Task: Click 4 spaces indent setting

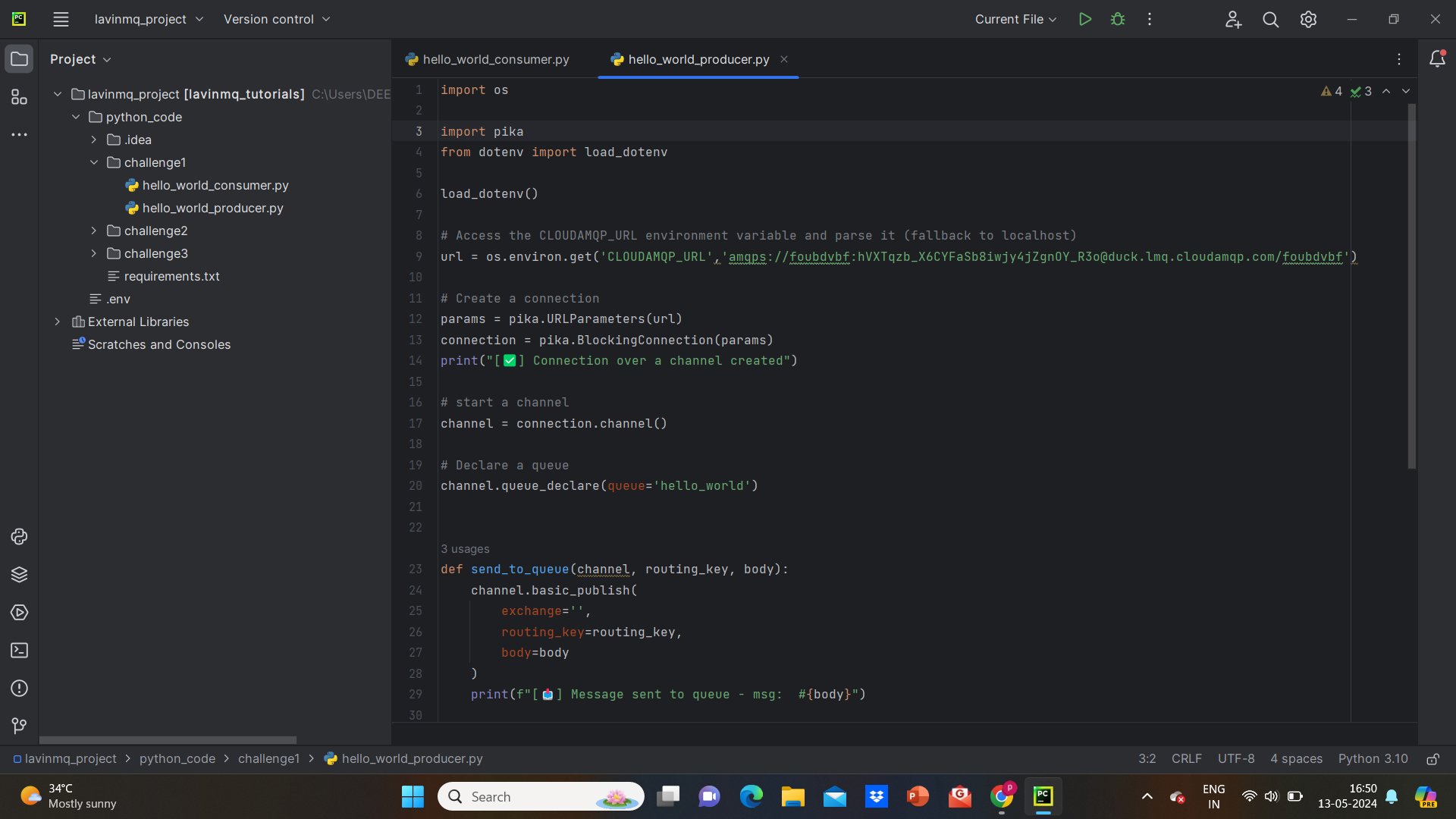Action: point(1296,758)
